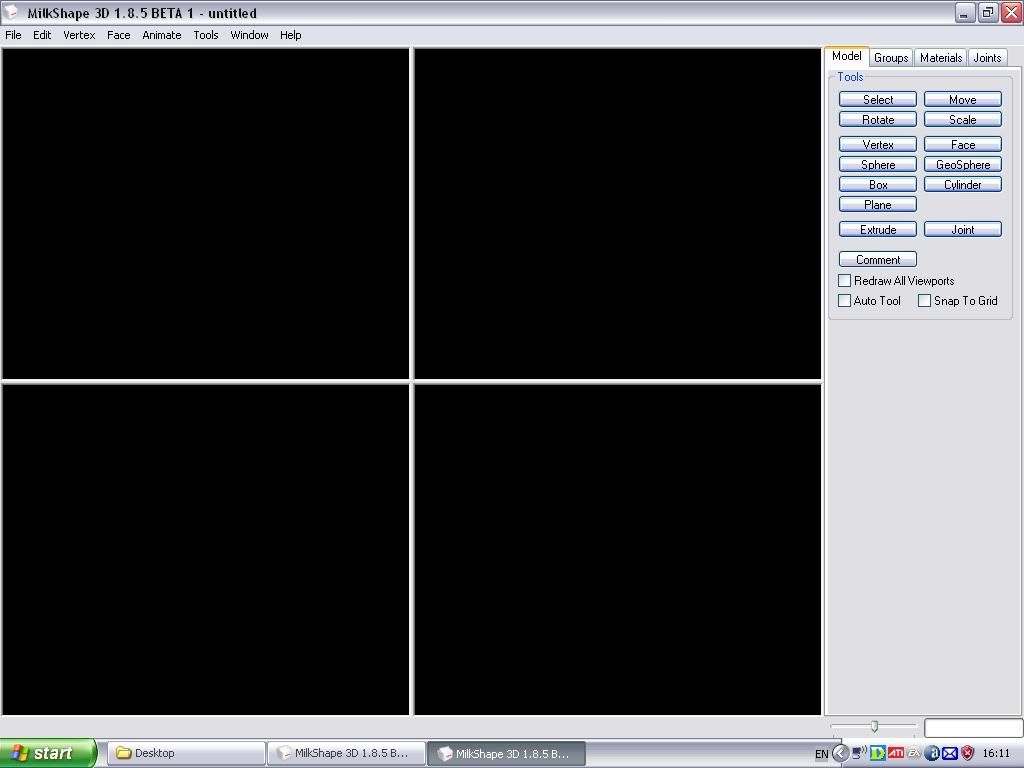Switch to the first MilkShape 3D taskbar button

click(347, 753)
